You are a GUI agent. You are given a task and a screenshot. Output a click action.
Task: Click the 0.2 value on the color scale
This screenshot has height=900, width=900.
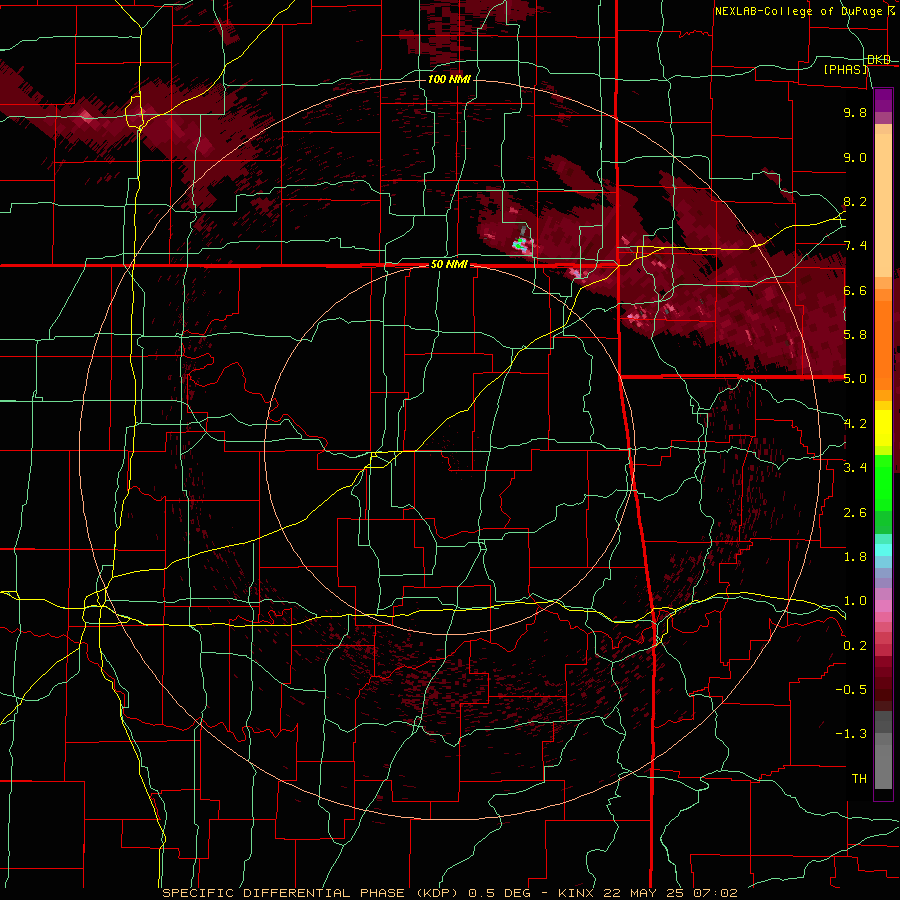855,646
